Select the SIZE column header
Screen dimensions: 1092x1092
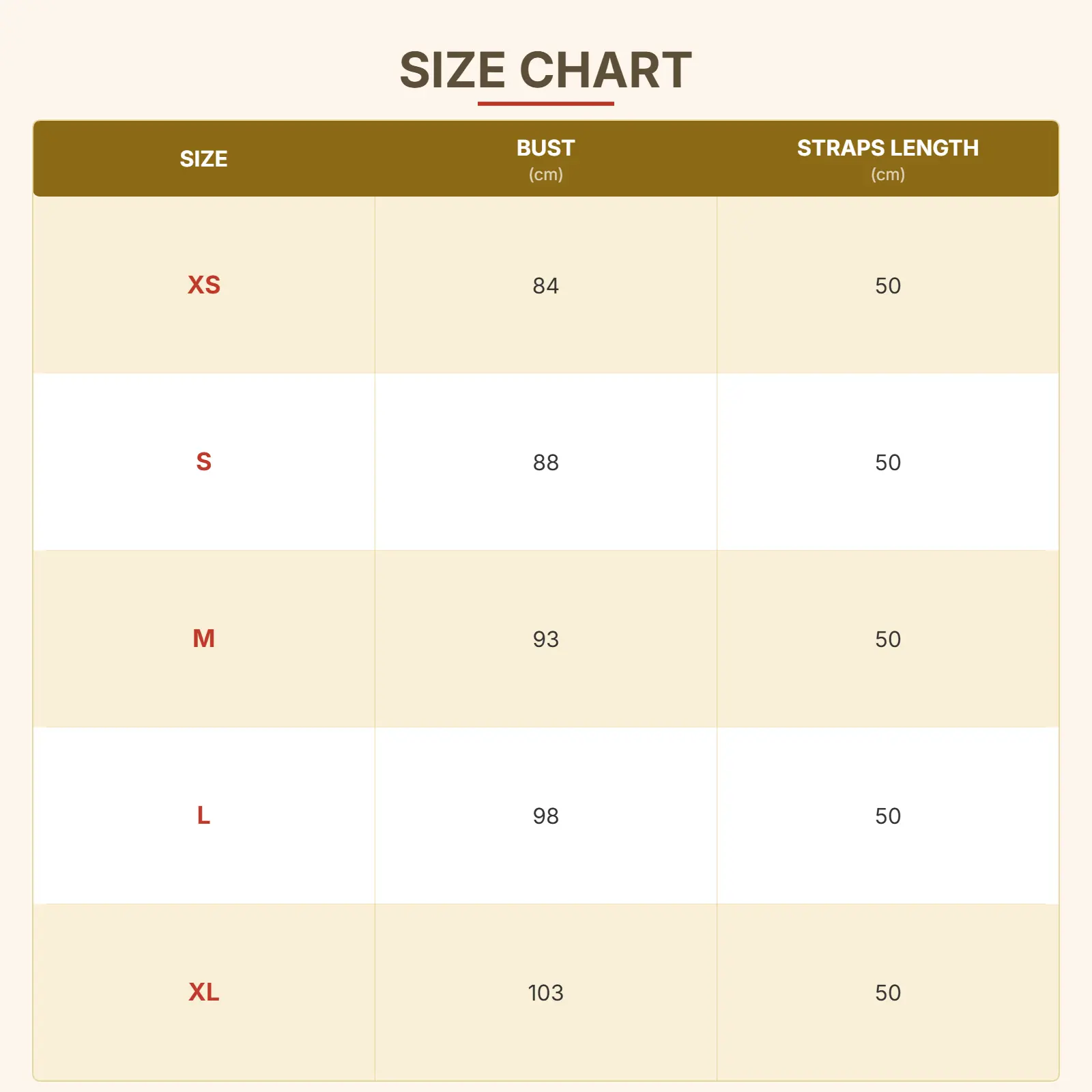click(x=203, y=159)
